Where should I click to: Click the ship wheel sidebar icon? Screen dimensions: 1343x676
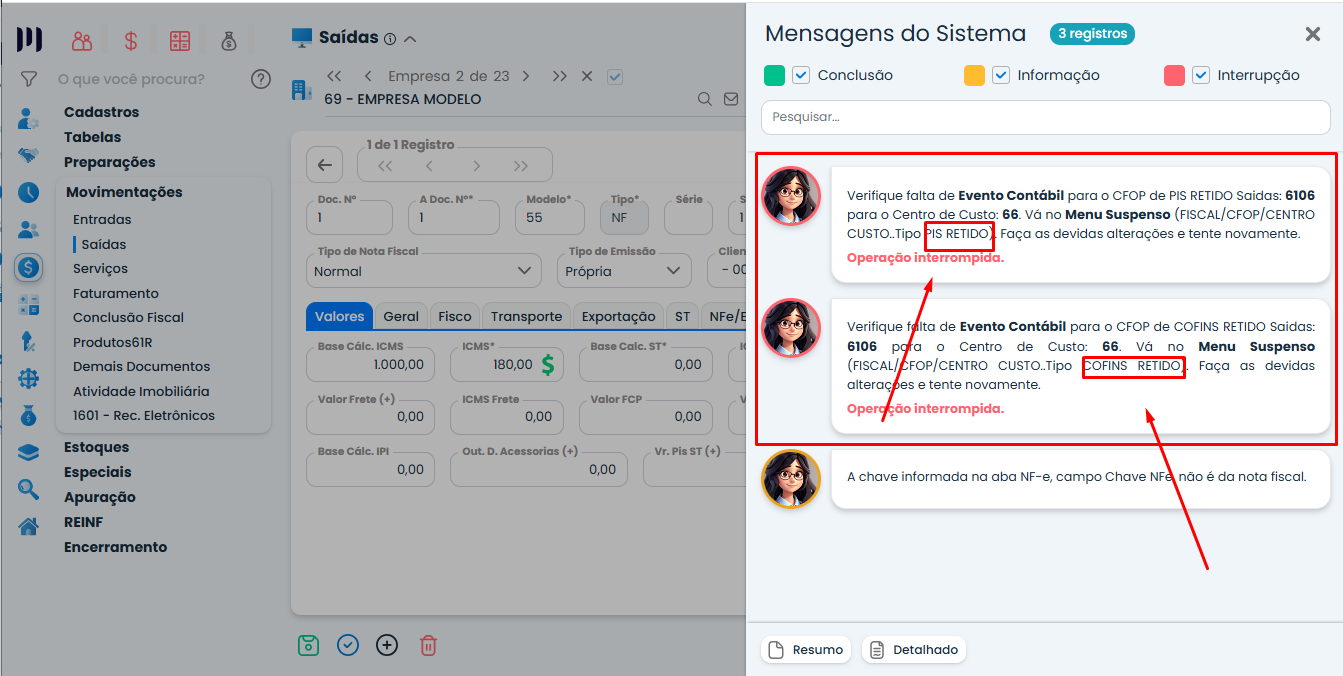pyautogui.click(x=28, y=379)
